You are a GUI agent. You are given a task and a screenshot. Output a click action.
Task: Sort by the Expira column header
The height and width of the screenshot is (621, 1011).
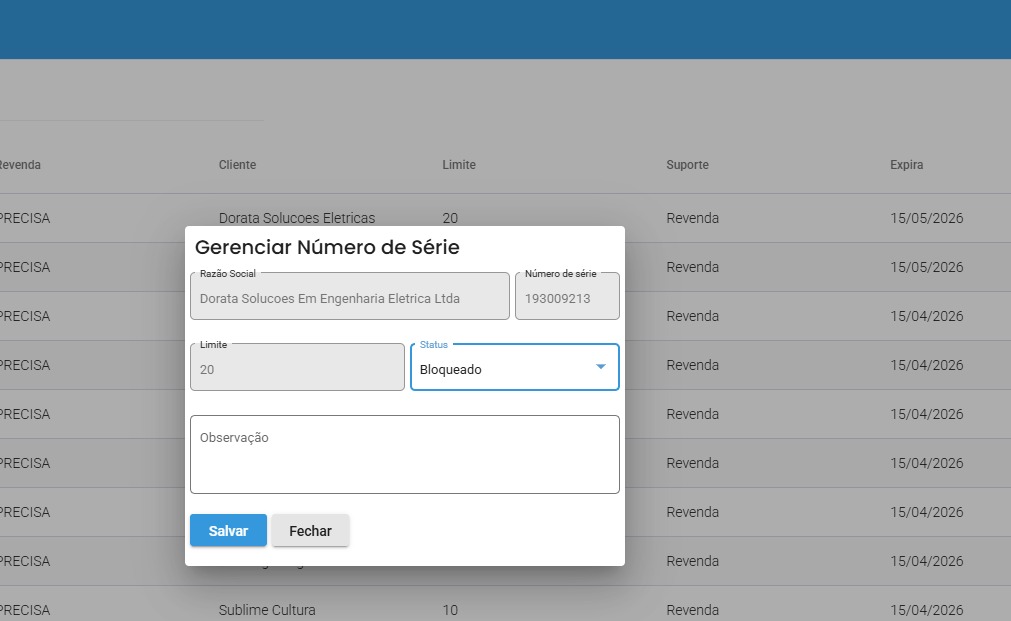coord(906,165)
